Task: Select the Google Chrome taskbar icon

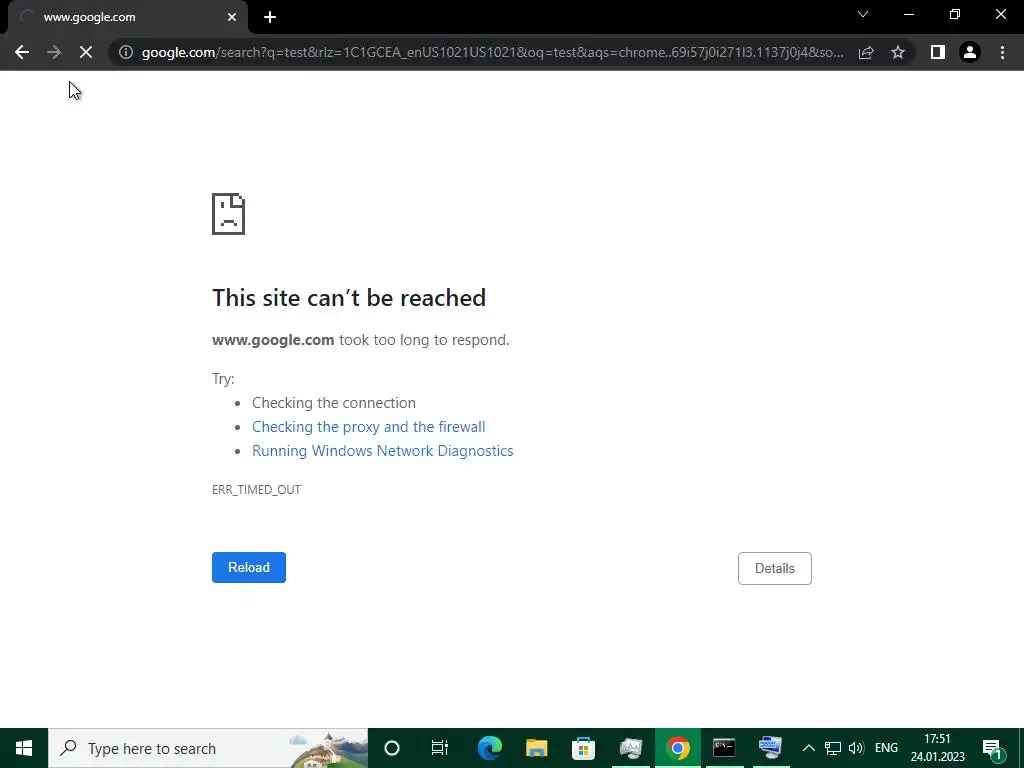Action: (678, 748)
